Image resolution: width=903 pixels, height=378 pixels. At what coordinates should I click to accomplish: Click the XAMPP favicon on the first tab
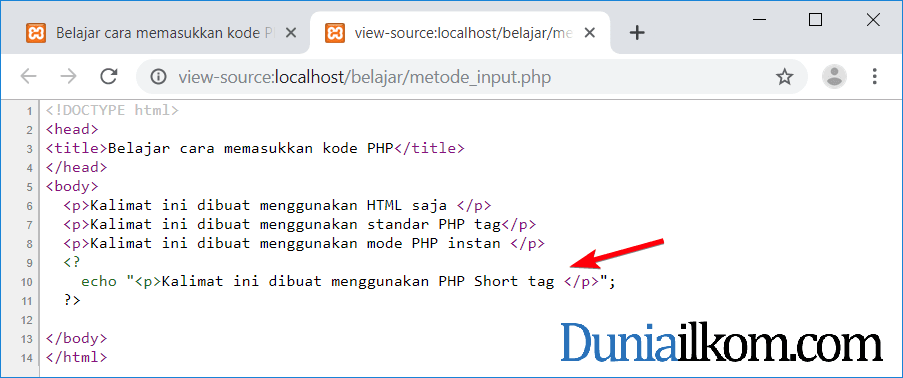coord(36,33)
